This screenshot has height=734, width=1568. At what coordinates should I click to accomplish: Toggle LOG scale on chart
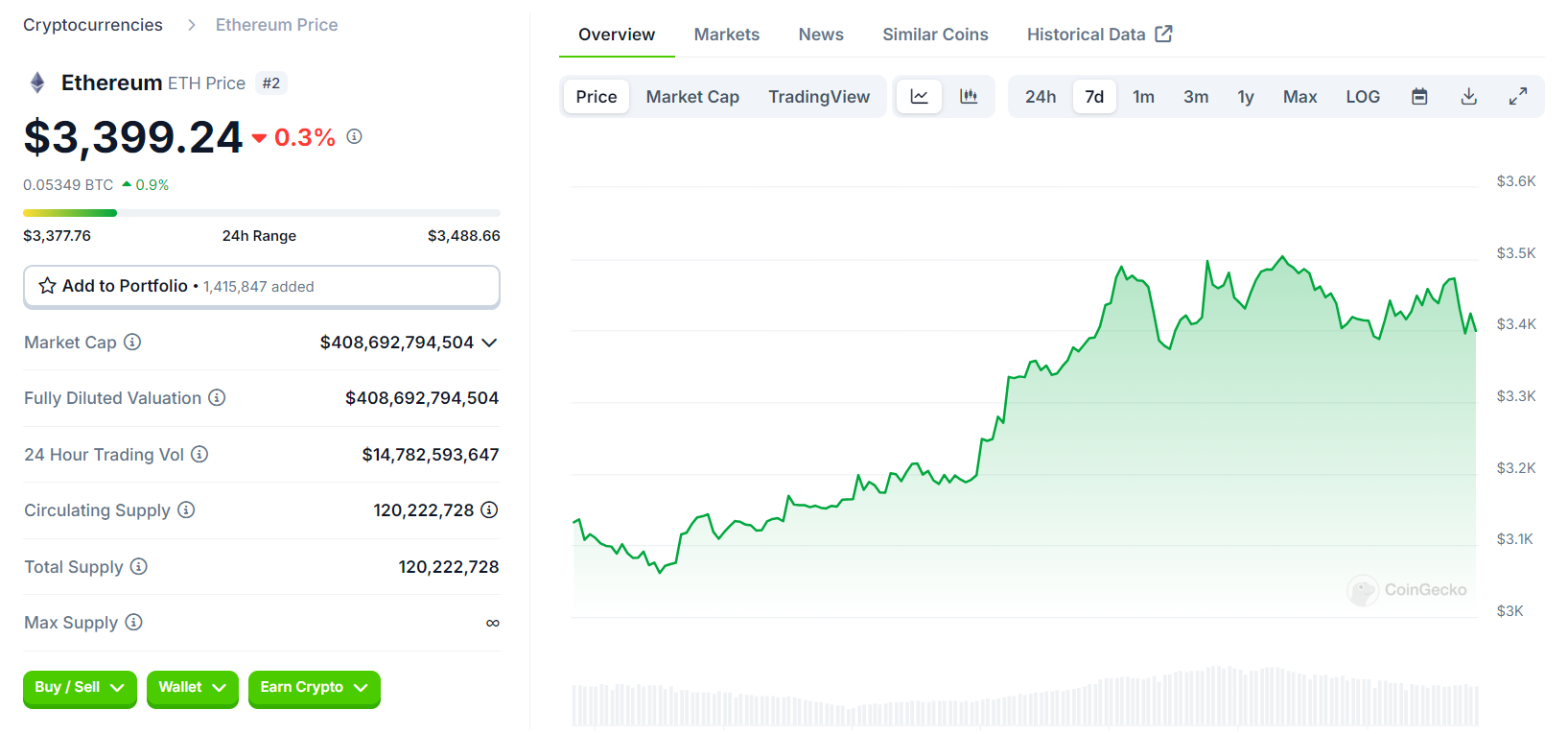point(1363,96)
